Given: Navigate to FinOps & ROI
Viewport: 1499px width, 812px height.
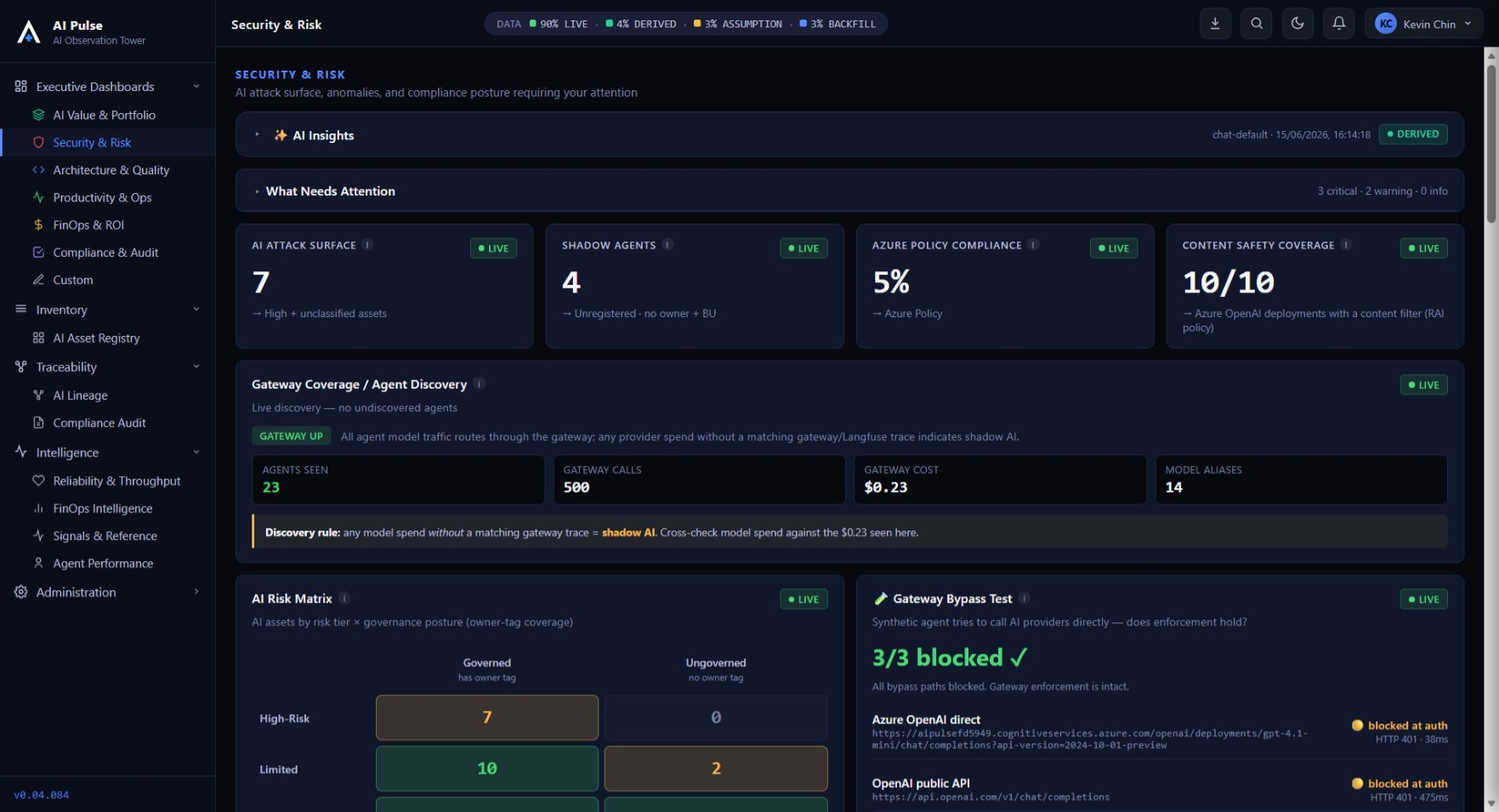Looking at the screenshot, I should (x=88, y=225).
